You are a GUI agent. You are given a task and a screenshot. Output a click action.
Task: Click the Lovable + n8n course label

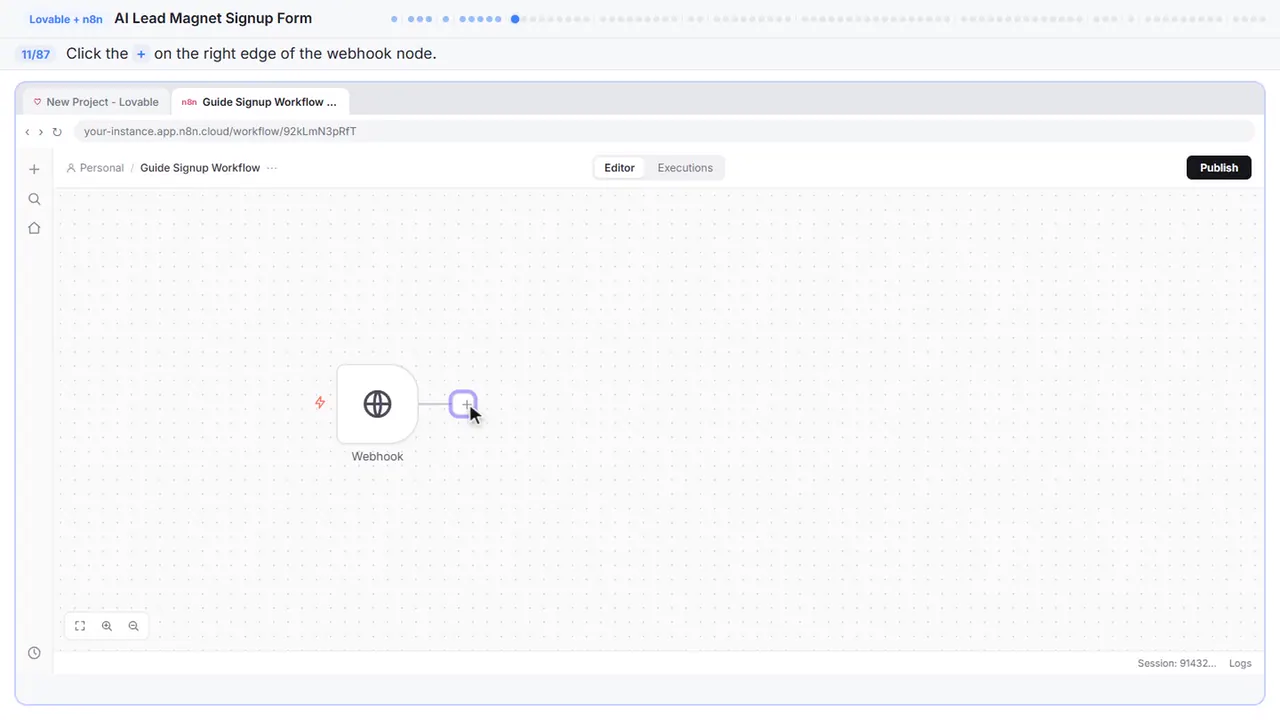[66, 19]
